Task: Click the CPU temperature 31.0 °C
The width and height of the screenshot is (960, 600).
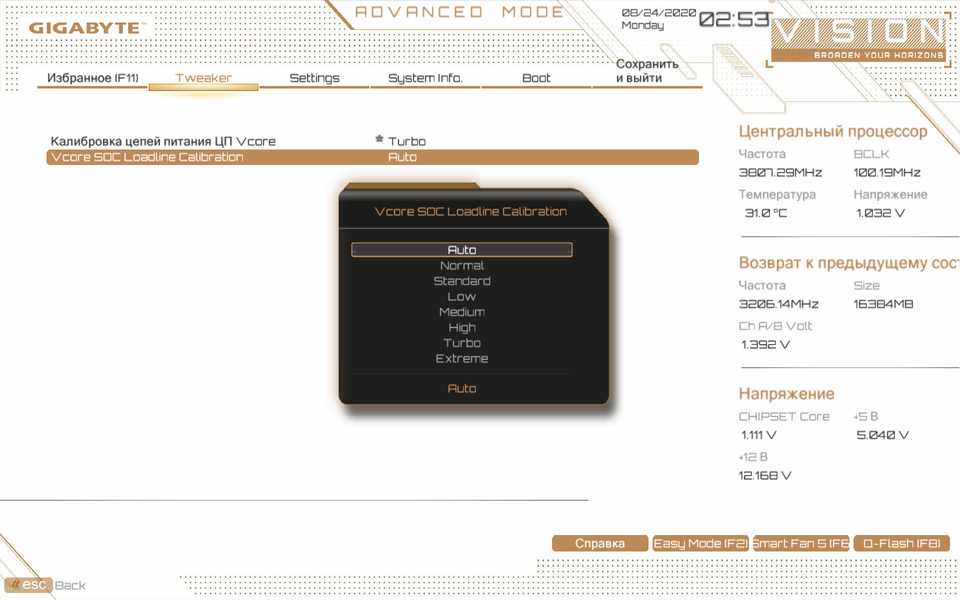Action: click(x=765, y=213)
